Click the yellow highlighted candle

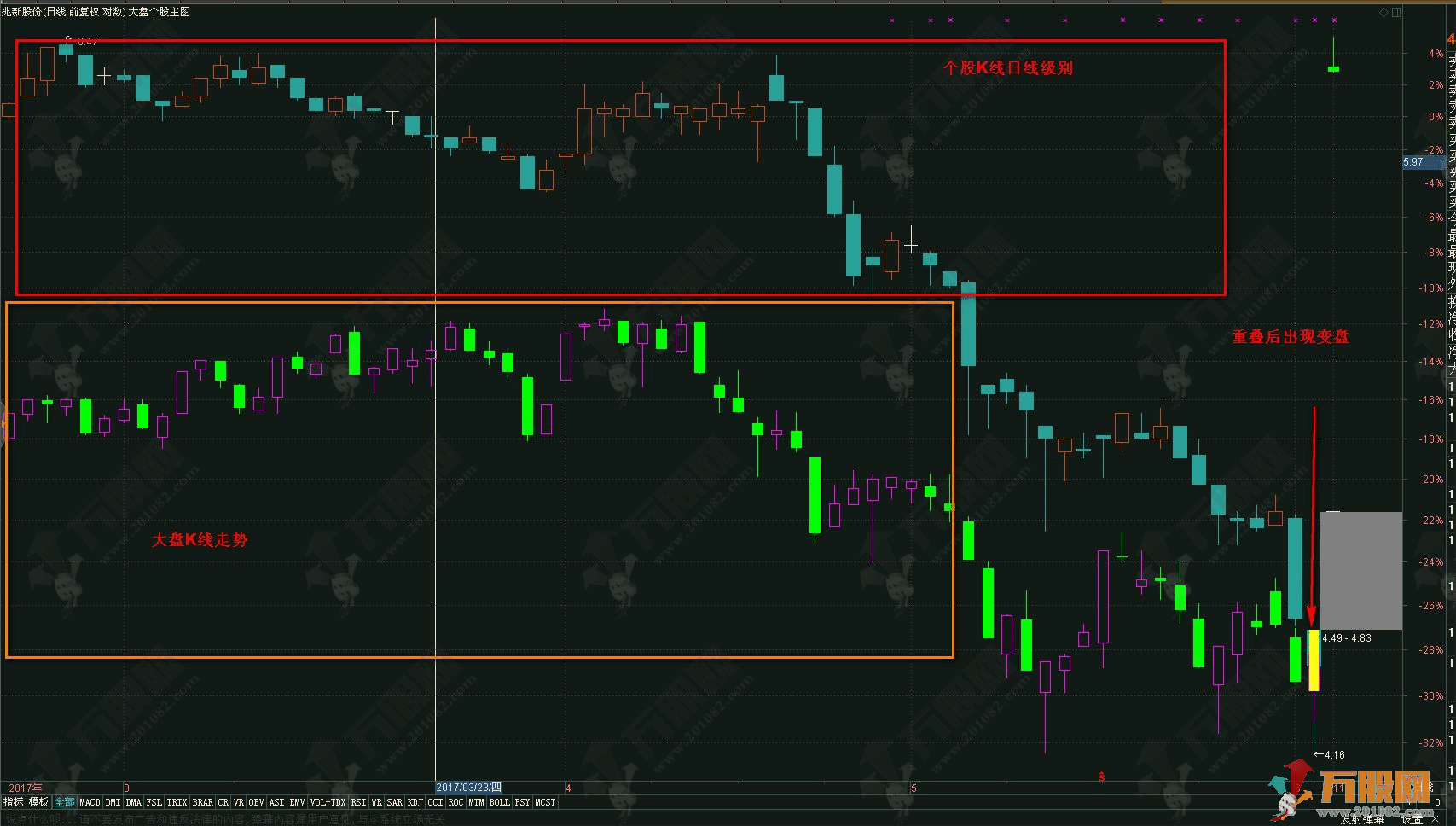[x=1314, y=660]
